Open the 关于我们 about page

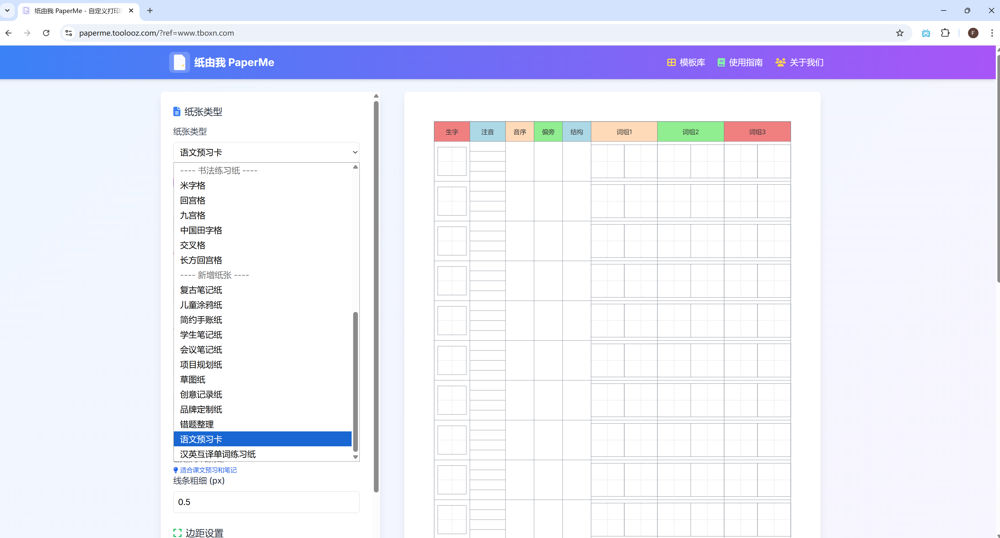(799, 62)
